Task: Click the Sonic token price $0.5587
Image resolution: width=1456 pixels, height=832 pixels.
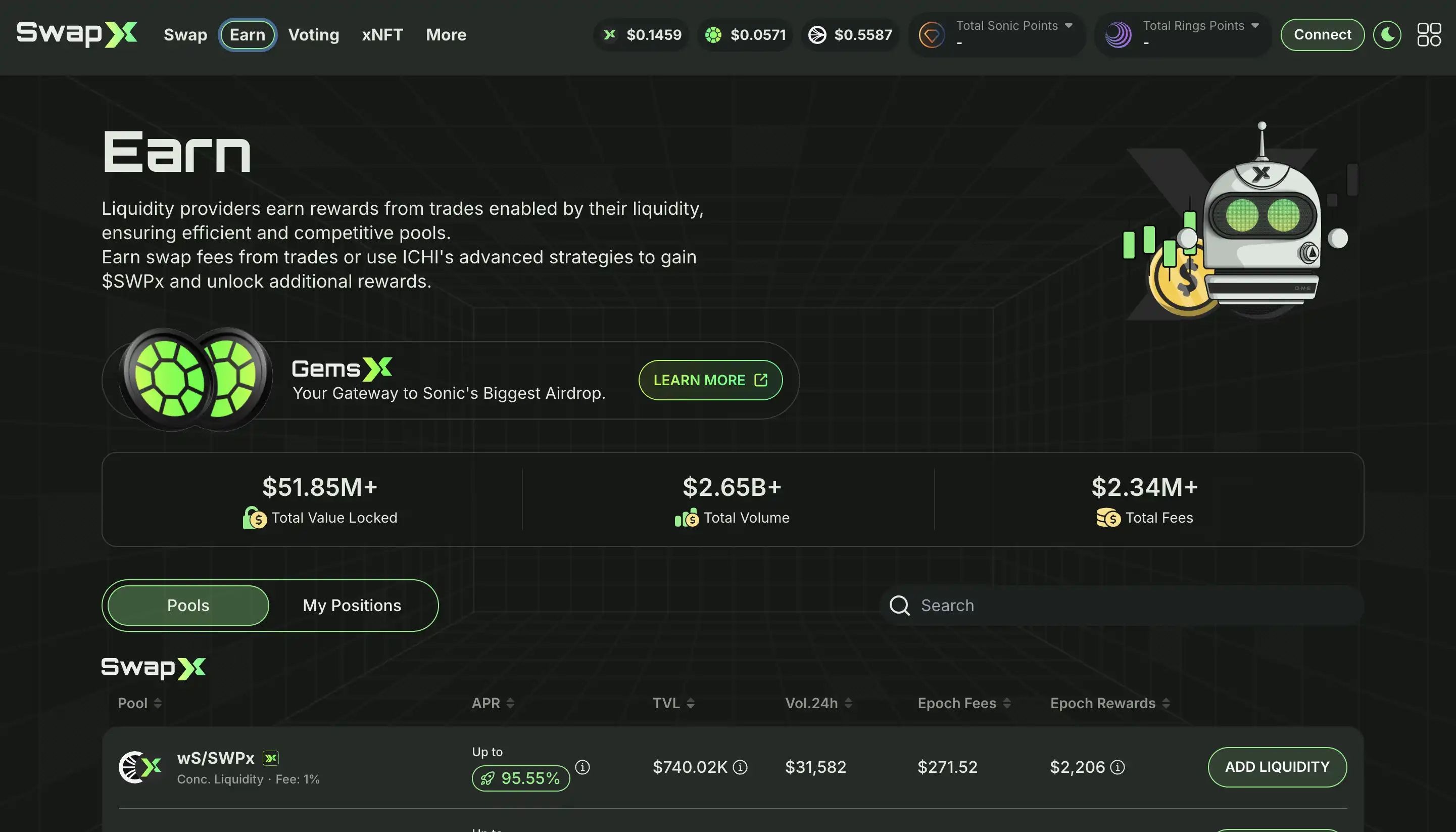Action: pos(862,35)
